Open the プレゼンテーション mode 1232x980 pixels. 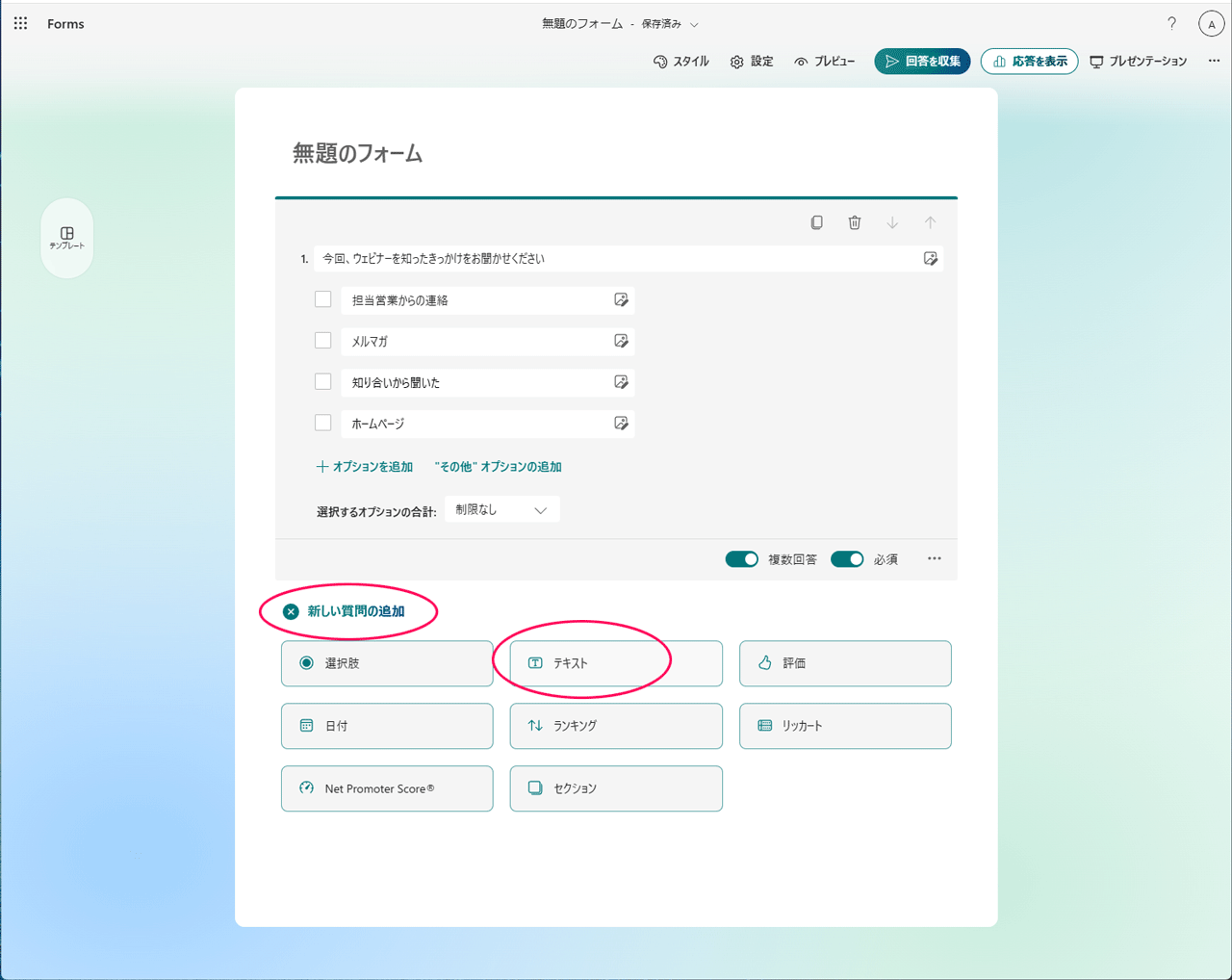[1139, 61]
